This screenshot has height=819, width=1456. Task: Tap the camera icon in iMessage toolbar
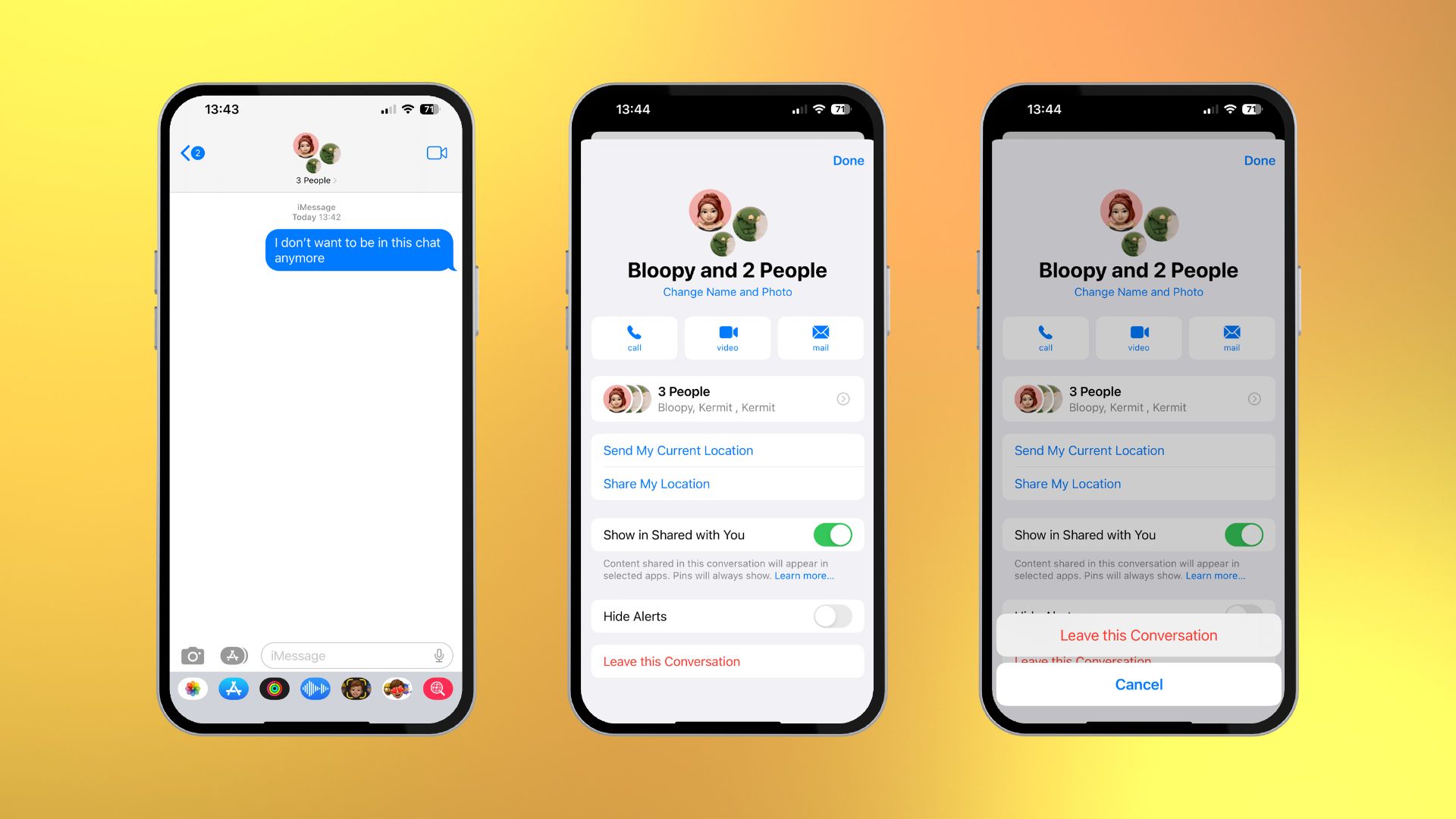(x=192, y=655)
